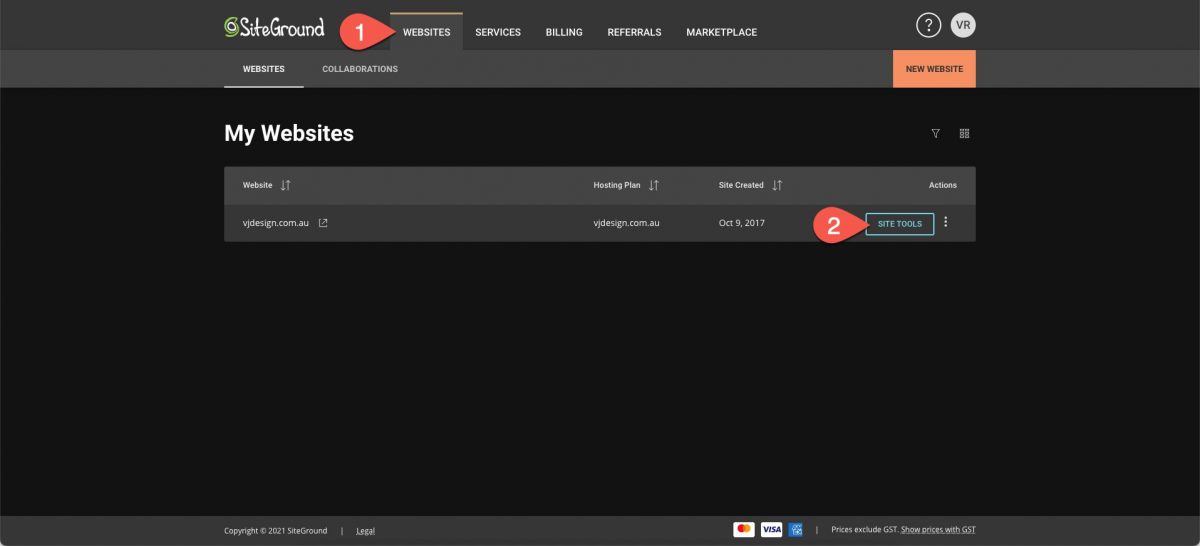This screenshot has width=1200, height=546.
Task: Open the help question mark icon
Action: pyautogui.click(x=928, y=26)
